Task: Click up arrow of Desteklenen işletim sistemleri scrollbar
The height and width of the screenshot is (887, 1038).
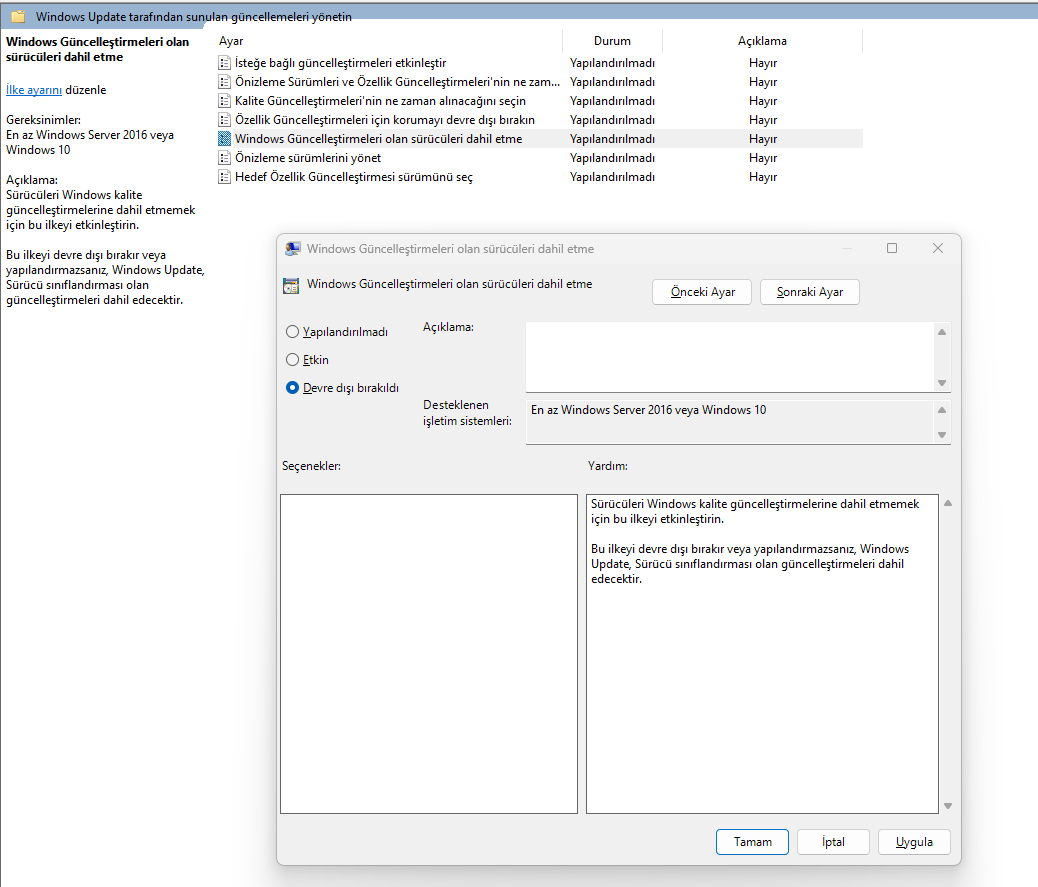Action: [942, 410]
